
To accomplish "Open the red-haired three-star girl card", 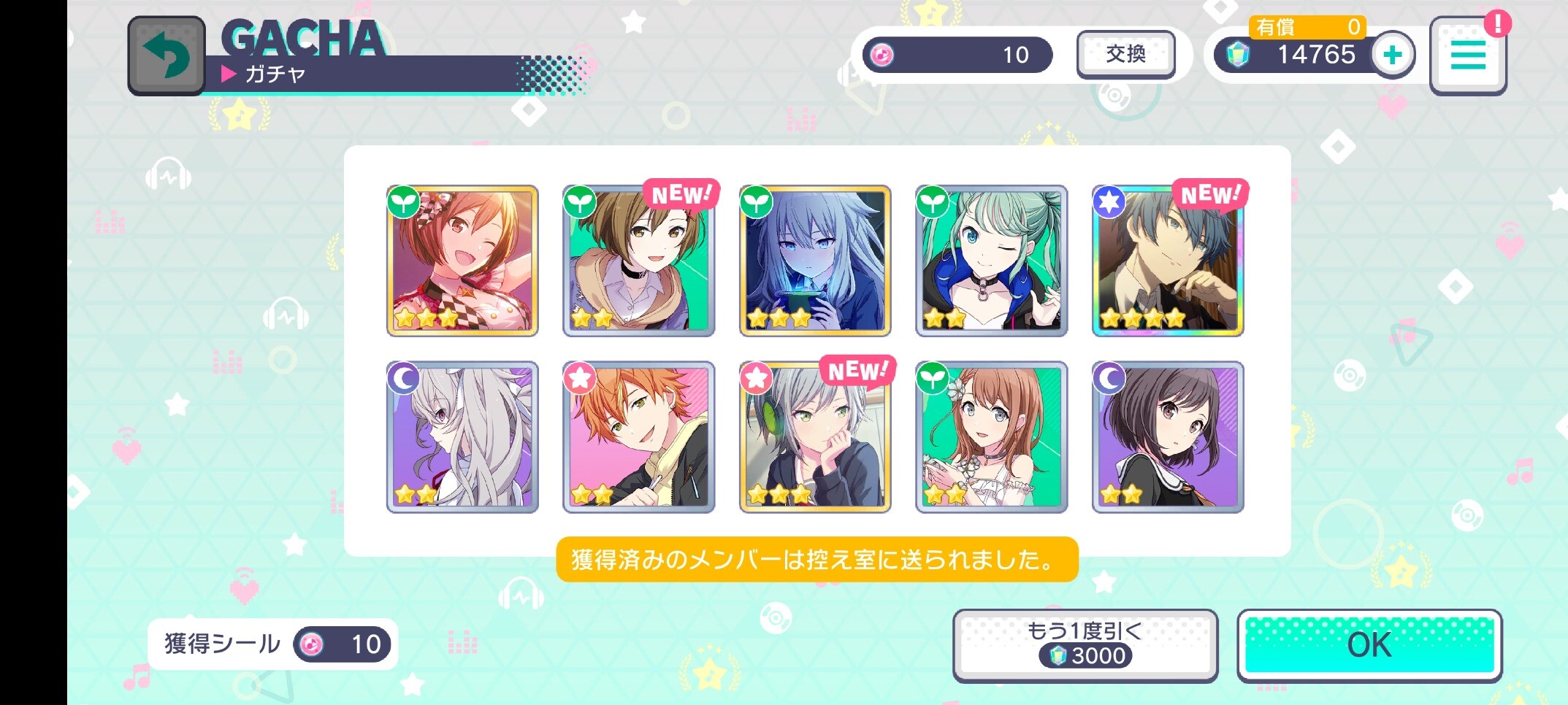I will (462, 261).
